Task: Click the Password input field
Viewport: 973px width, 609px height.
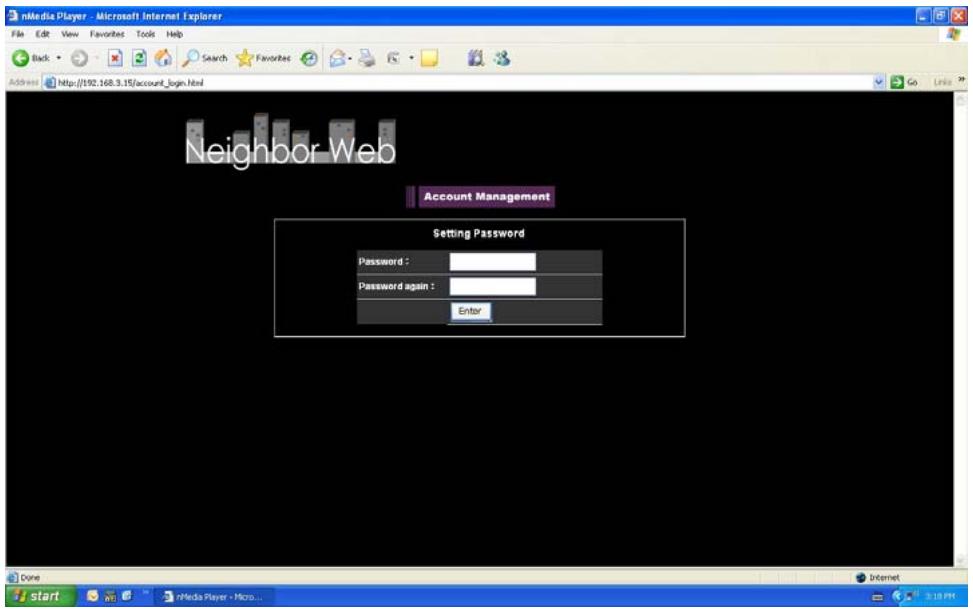Action: pyautogui.click(x=492, y=262)
